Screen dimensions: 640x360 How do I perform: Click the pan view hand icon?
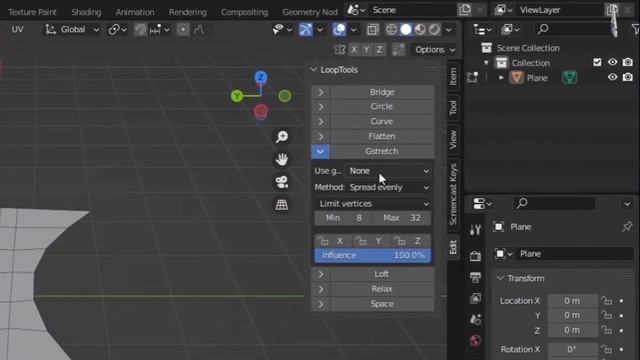point(282,159)
